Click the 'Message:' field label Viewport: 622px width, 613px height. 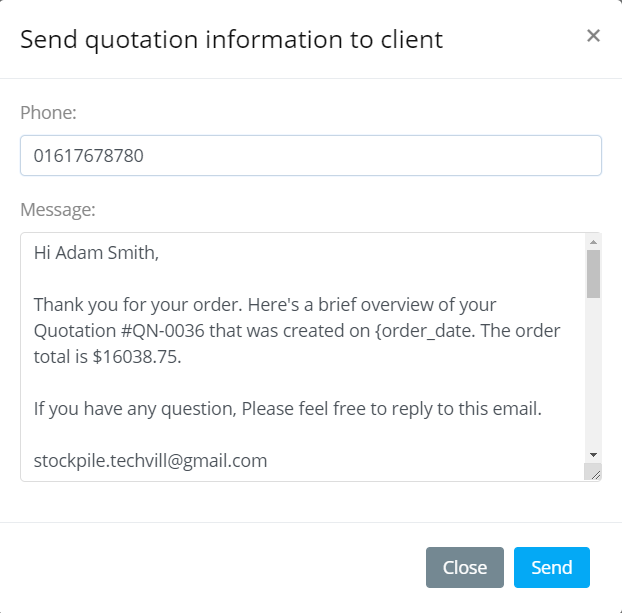coord(58,210)
